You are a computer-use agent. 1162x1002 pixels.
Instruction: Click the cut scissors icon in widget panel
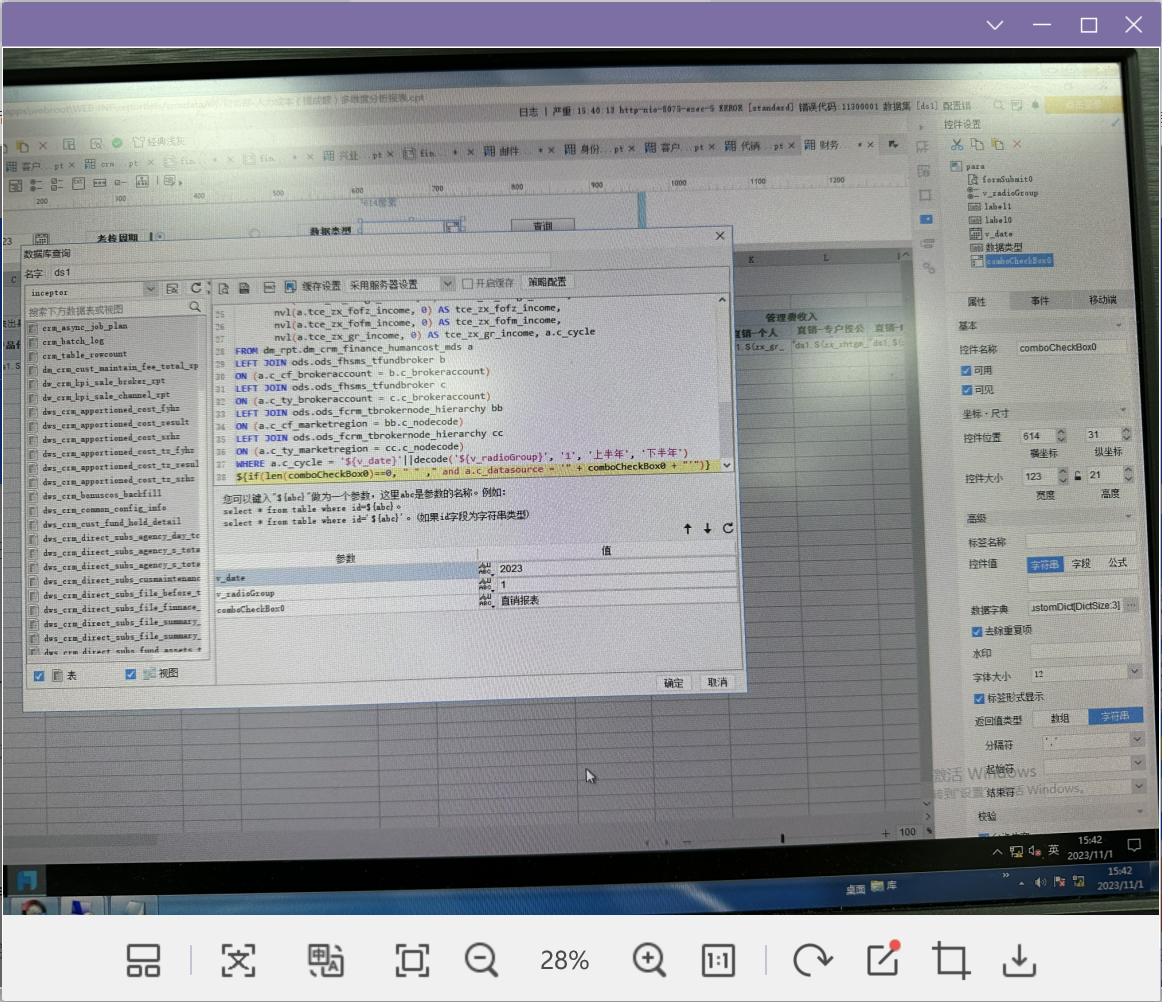[x=957, y=144]
